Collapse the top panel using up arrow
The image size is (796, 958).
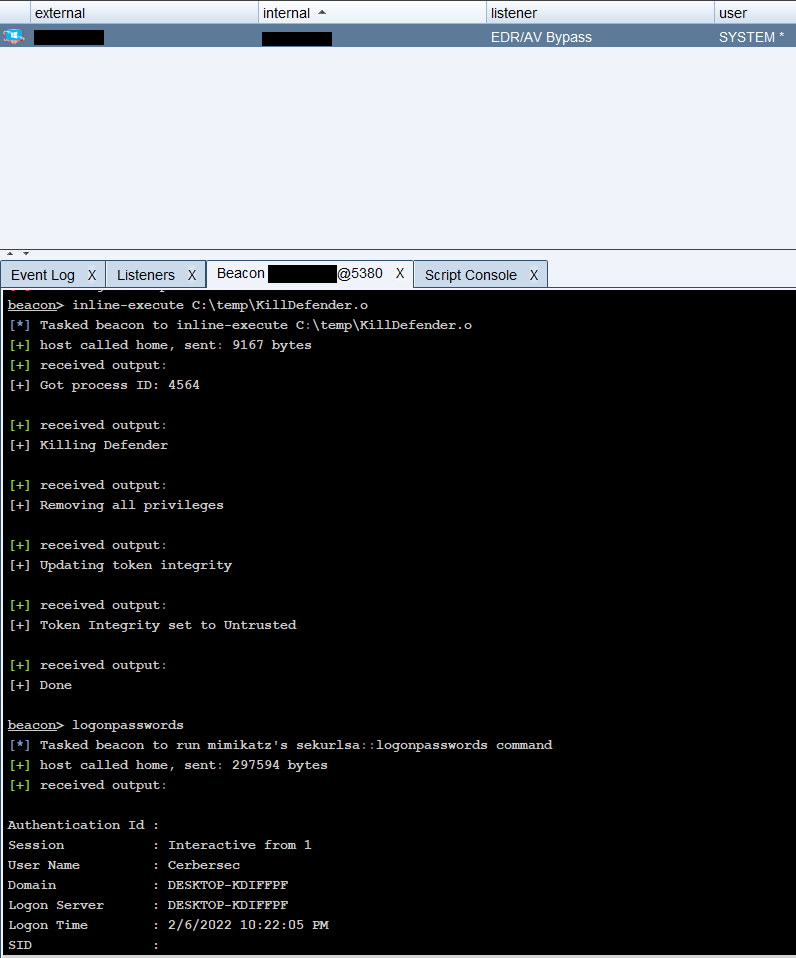(10, 253)
